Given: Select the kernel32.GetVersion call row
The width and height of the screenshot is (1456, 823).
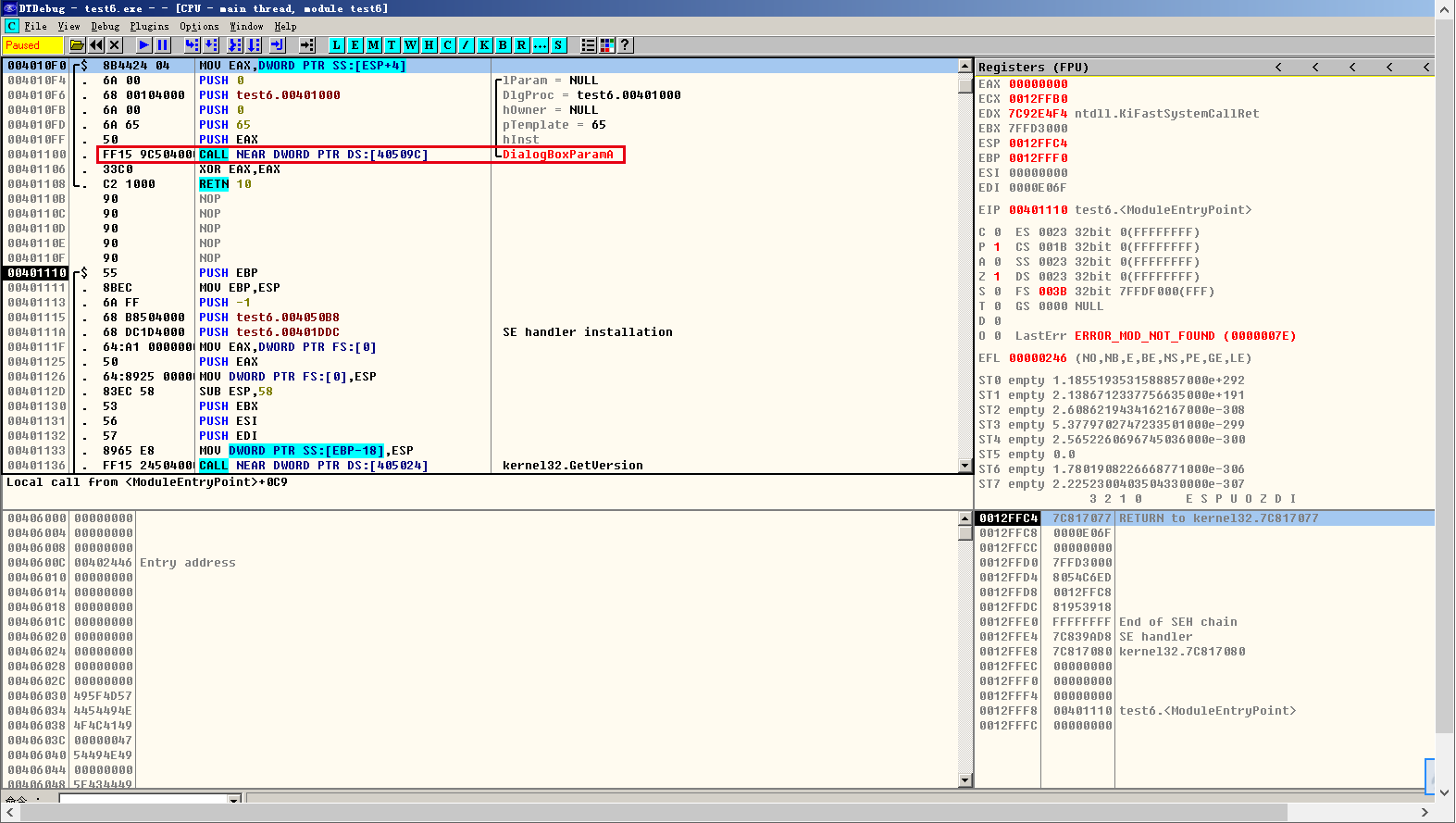Looking at the screenshot, I should (481, 466).
